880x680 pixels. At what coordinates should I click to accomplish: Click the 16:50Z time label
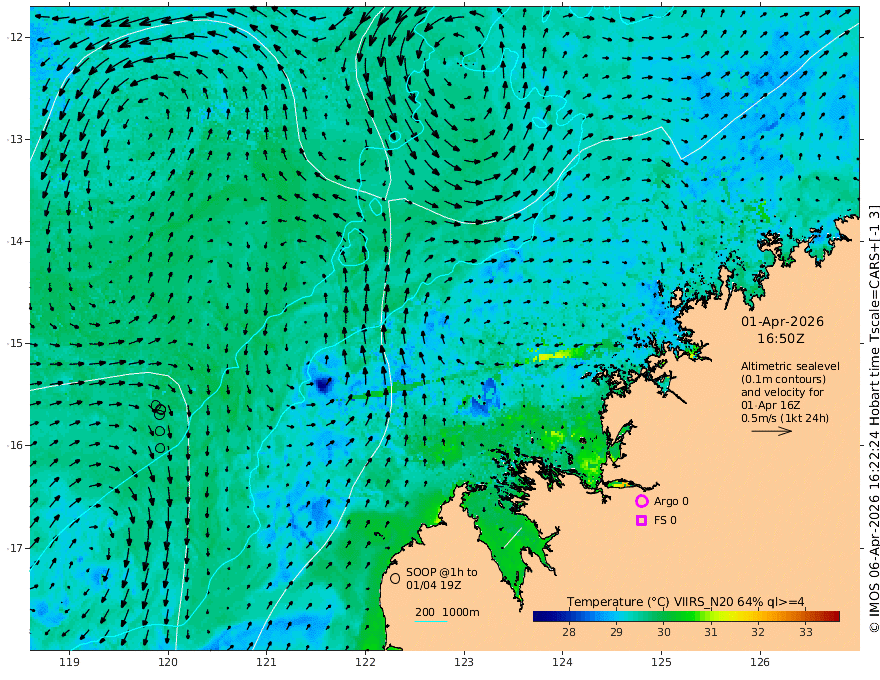point(781,339)
